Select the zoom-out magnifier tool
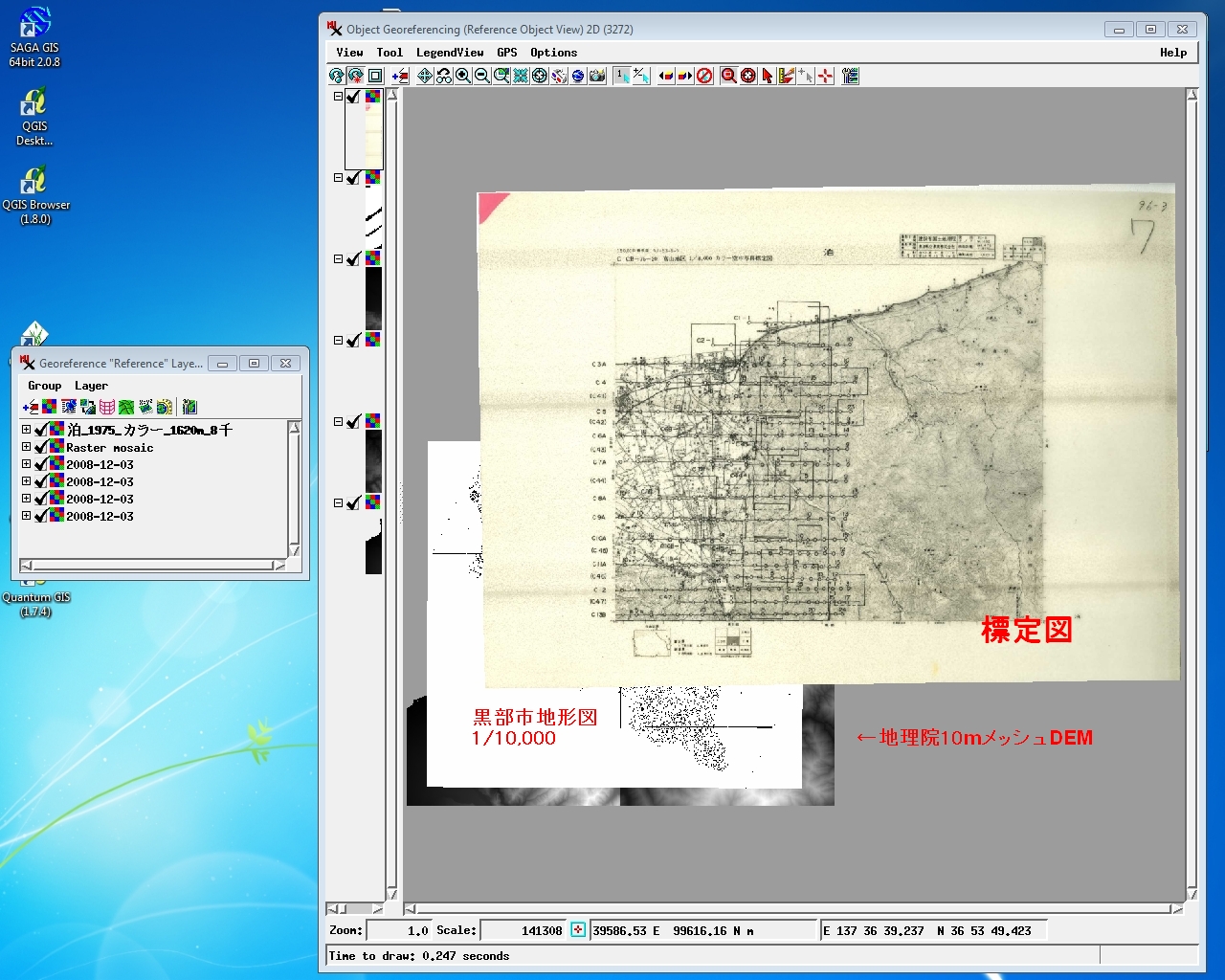1225x980 pixels. click(480, 76)
